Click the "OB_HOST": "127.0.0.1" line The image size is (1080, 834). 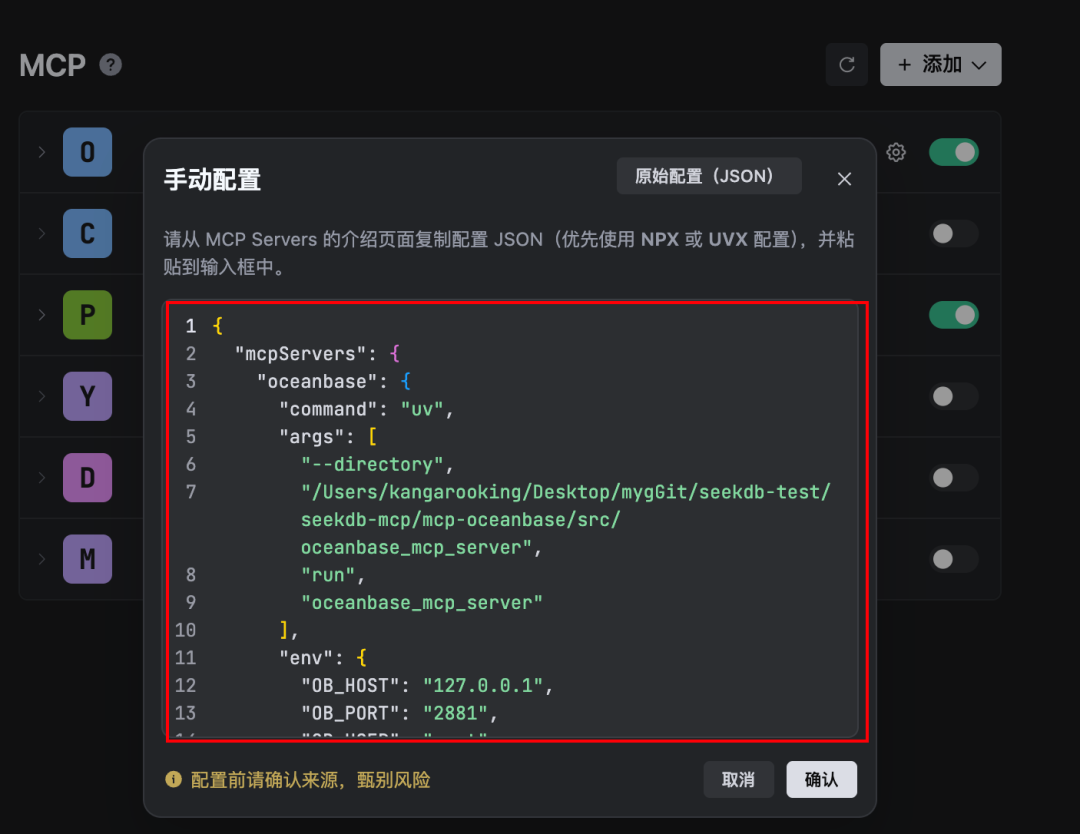point(426,685)
